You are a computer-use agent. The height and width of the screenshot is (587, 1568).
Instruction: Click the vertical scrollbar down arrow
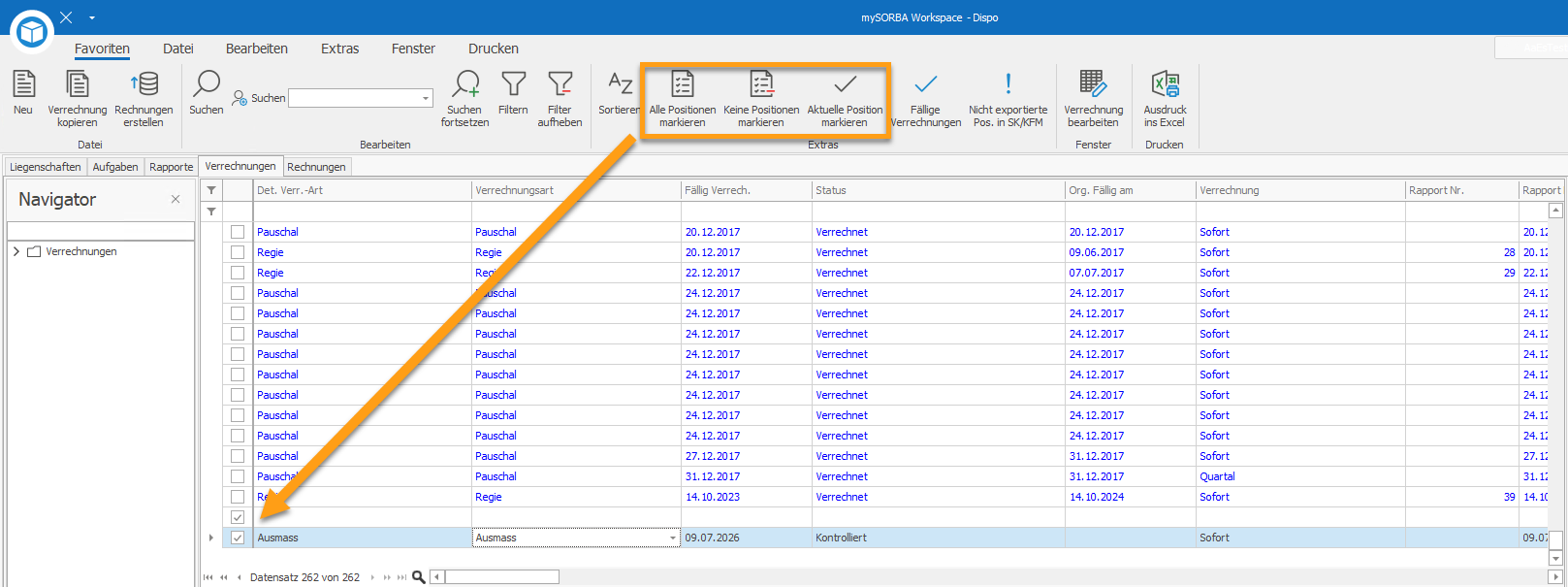click(x=1555, y=558)
